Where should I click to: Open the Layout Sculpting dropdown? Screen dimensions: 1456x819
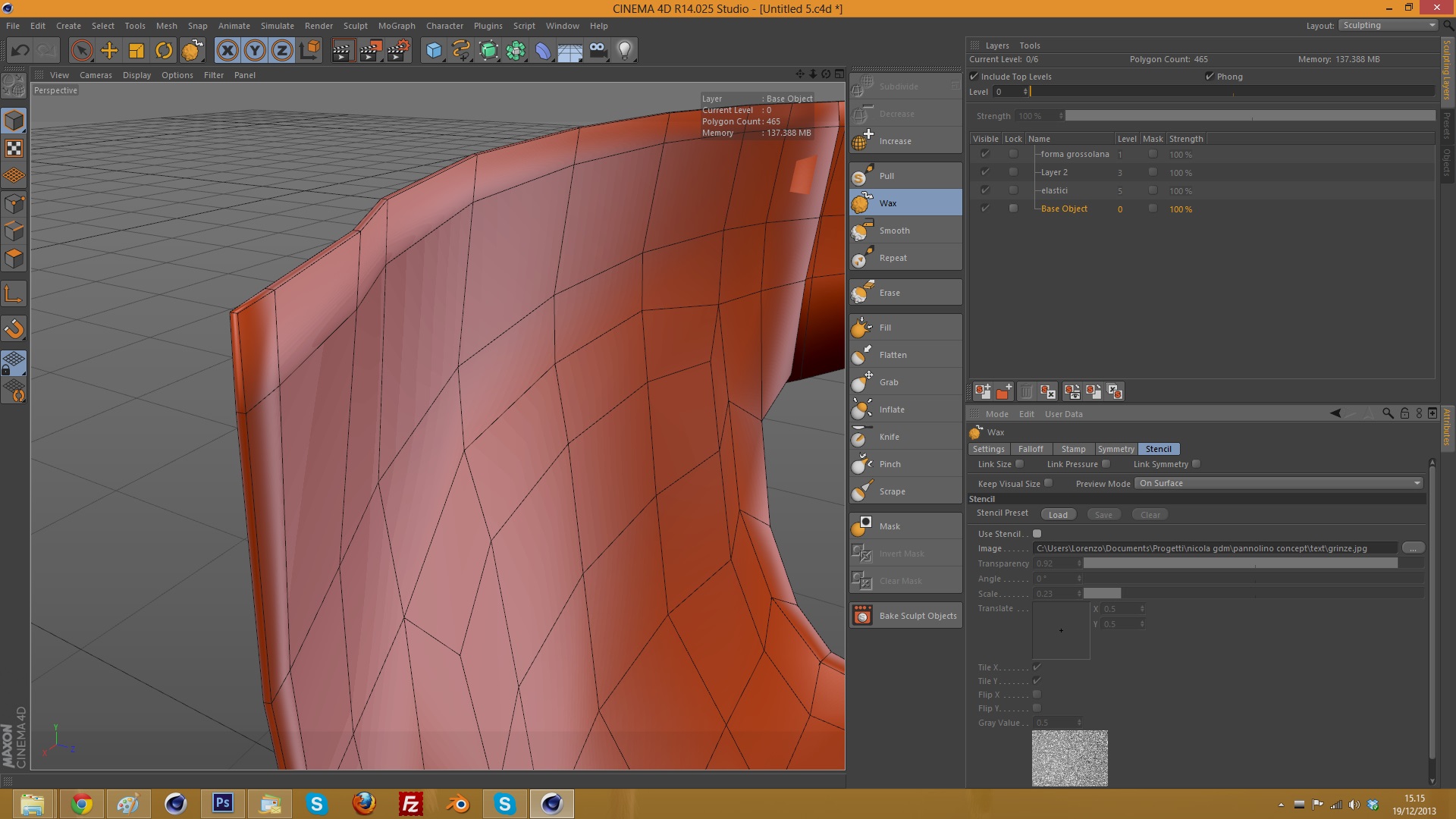pos(1388,25)
